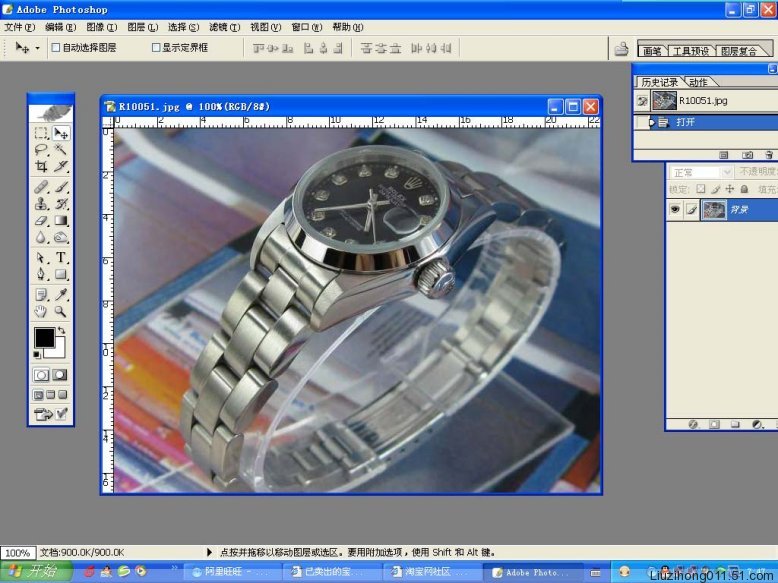Enable 自动选择图层 checkbox

(56, 48)
